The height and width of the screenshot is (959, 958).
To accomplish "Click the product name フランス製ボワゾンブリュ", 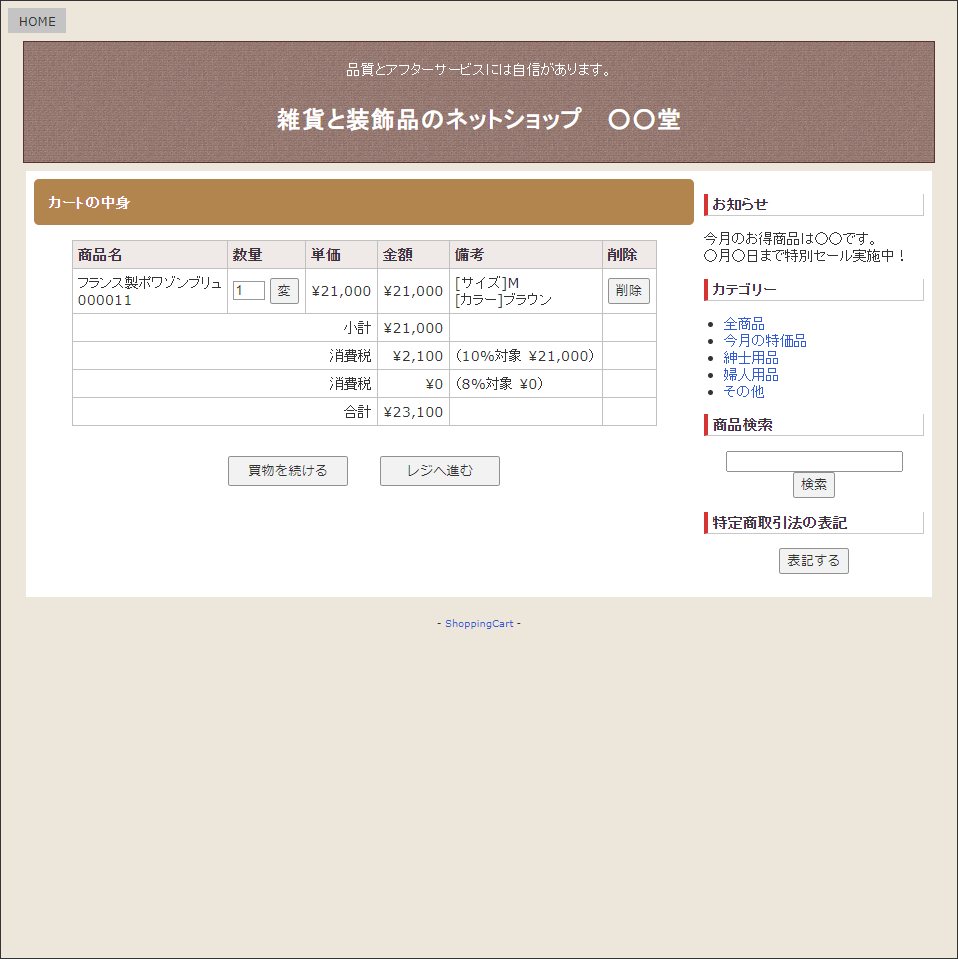I will pyautogui.click(x=149, y=283).
